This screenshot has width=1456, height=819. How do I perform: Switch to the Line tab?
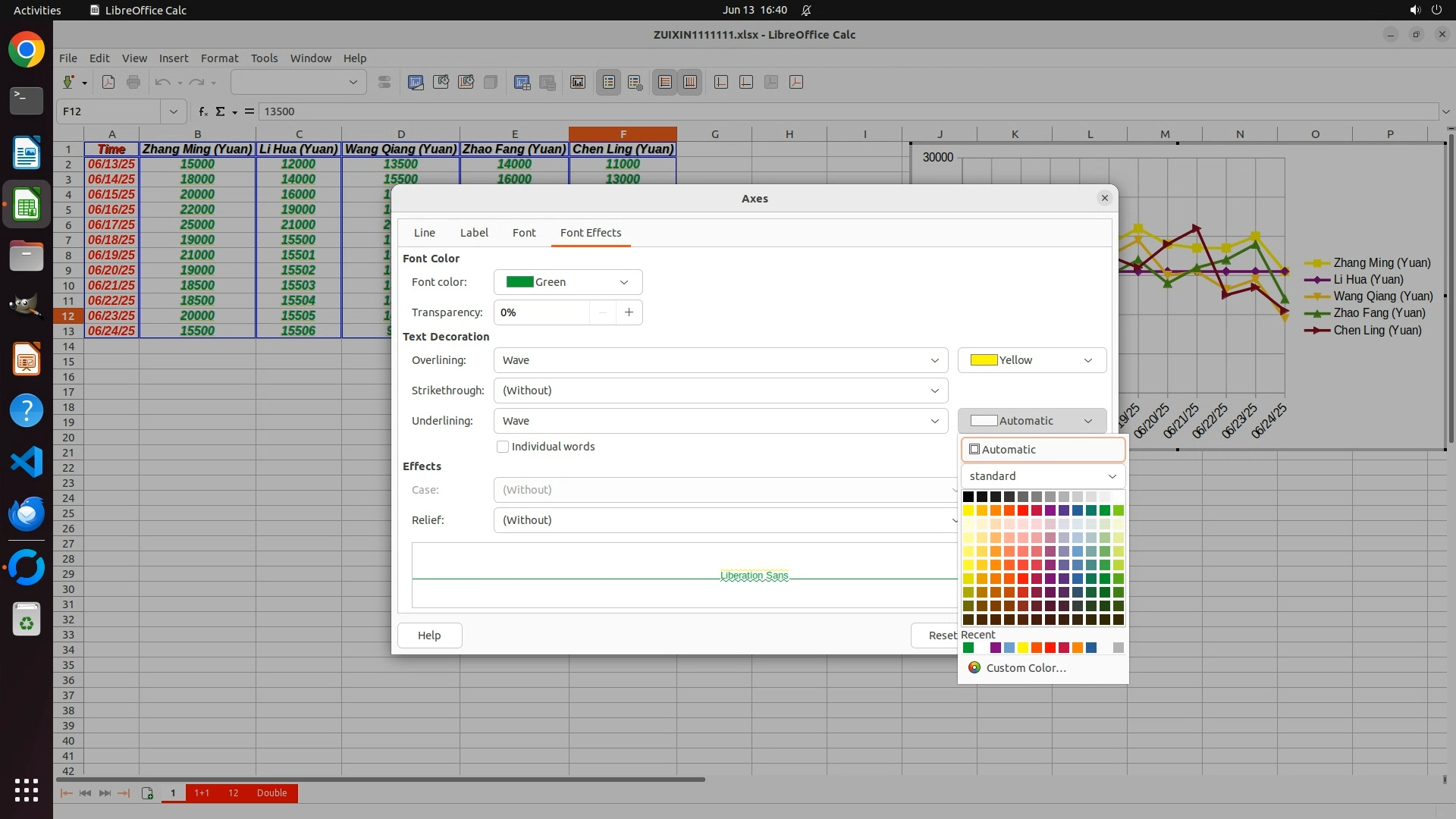(x=424, y=233)
